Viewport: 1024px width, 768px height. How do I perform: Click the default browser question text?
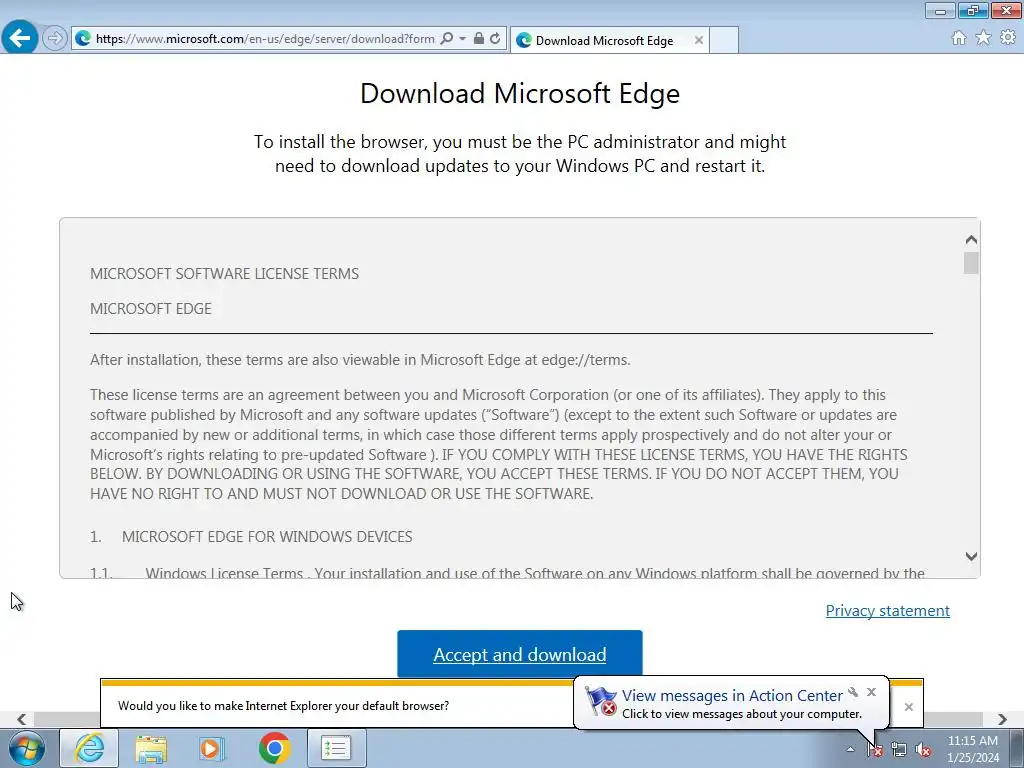coord(283,706)
